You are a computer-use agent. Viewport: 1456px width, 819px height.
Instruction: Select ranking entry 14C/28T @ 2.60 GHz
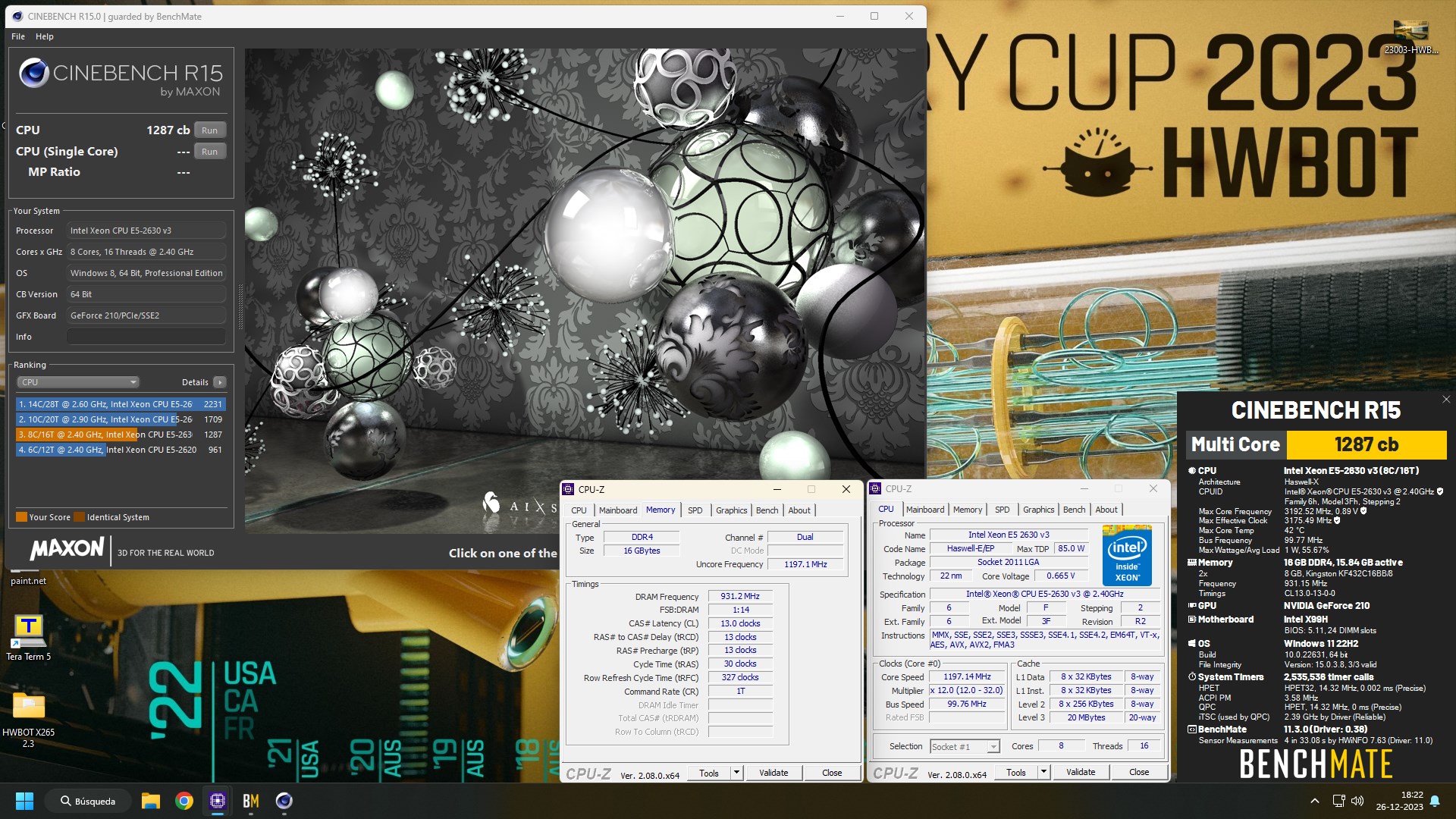[121, 404]
